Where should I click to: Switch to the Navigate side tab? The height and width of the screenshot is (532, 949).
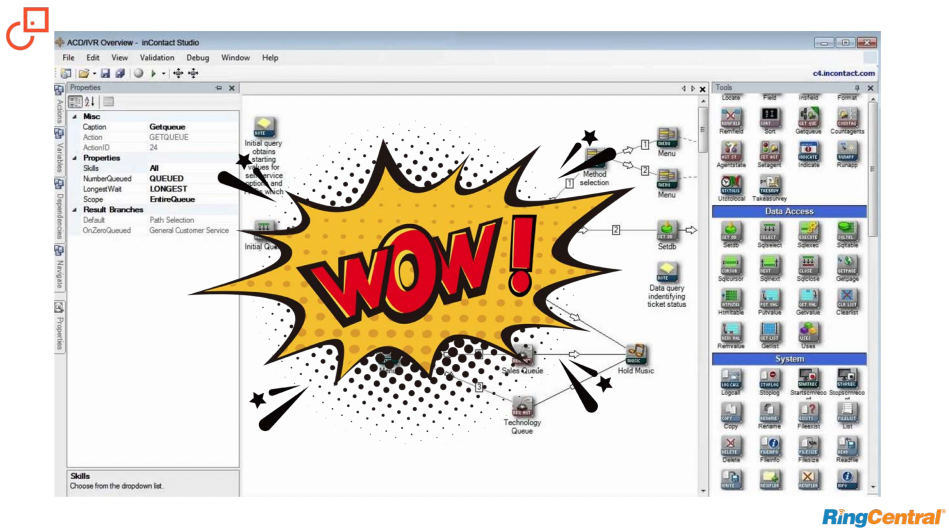coord(59,268)
